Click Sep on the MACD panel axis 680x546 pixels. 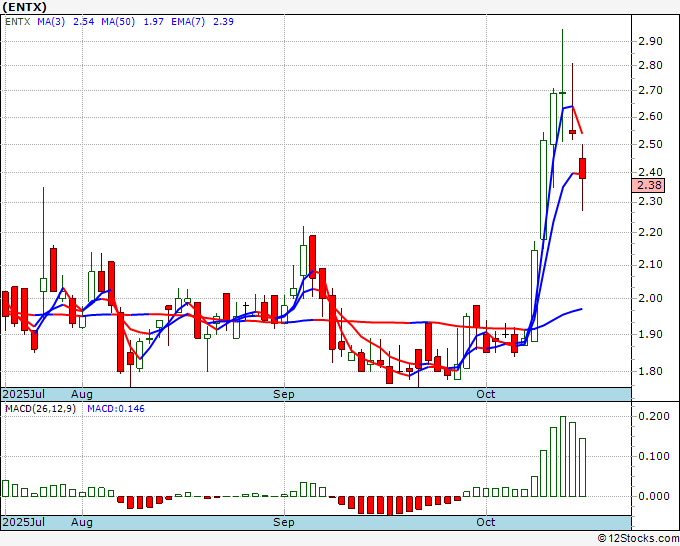(284, 522)
